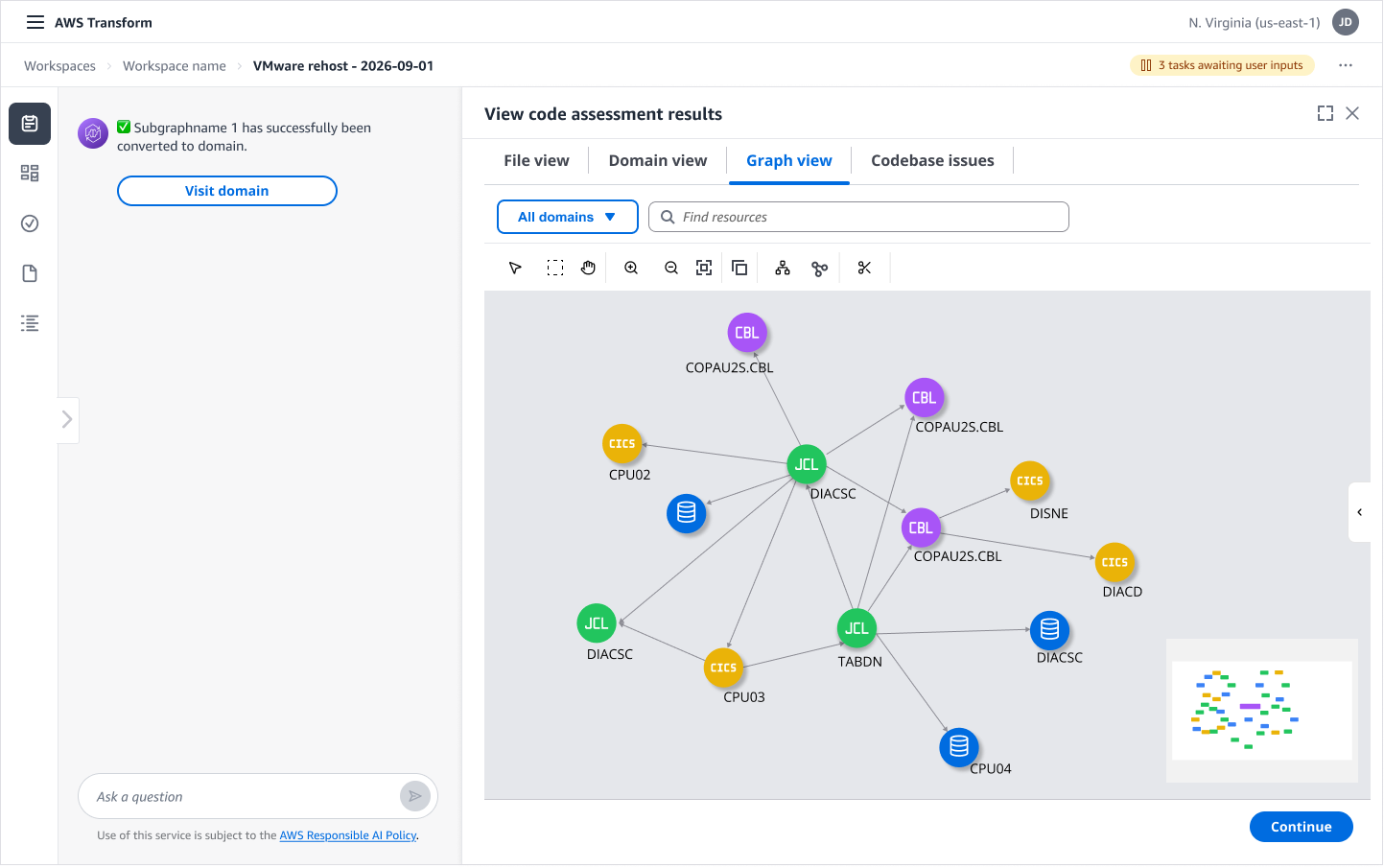
Task: Send the chat question arrow button
Action: click(x=414, y=796)
